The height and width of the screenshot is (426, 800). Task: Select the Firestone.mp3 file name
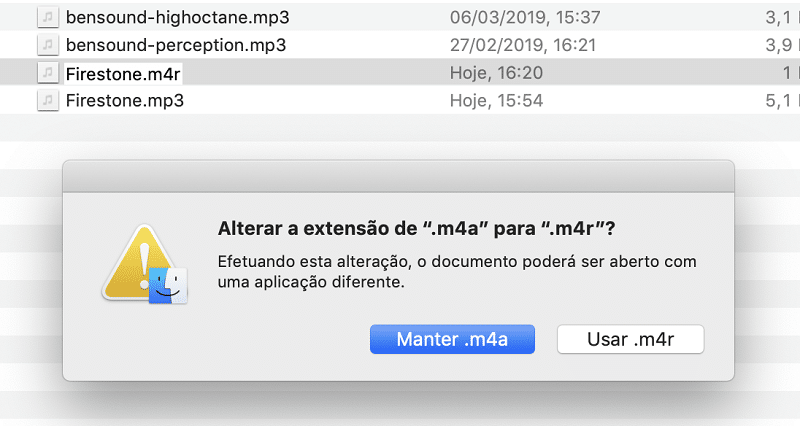coord(124,100)
